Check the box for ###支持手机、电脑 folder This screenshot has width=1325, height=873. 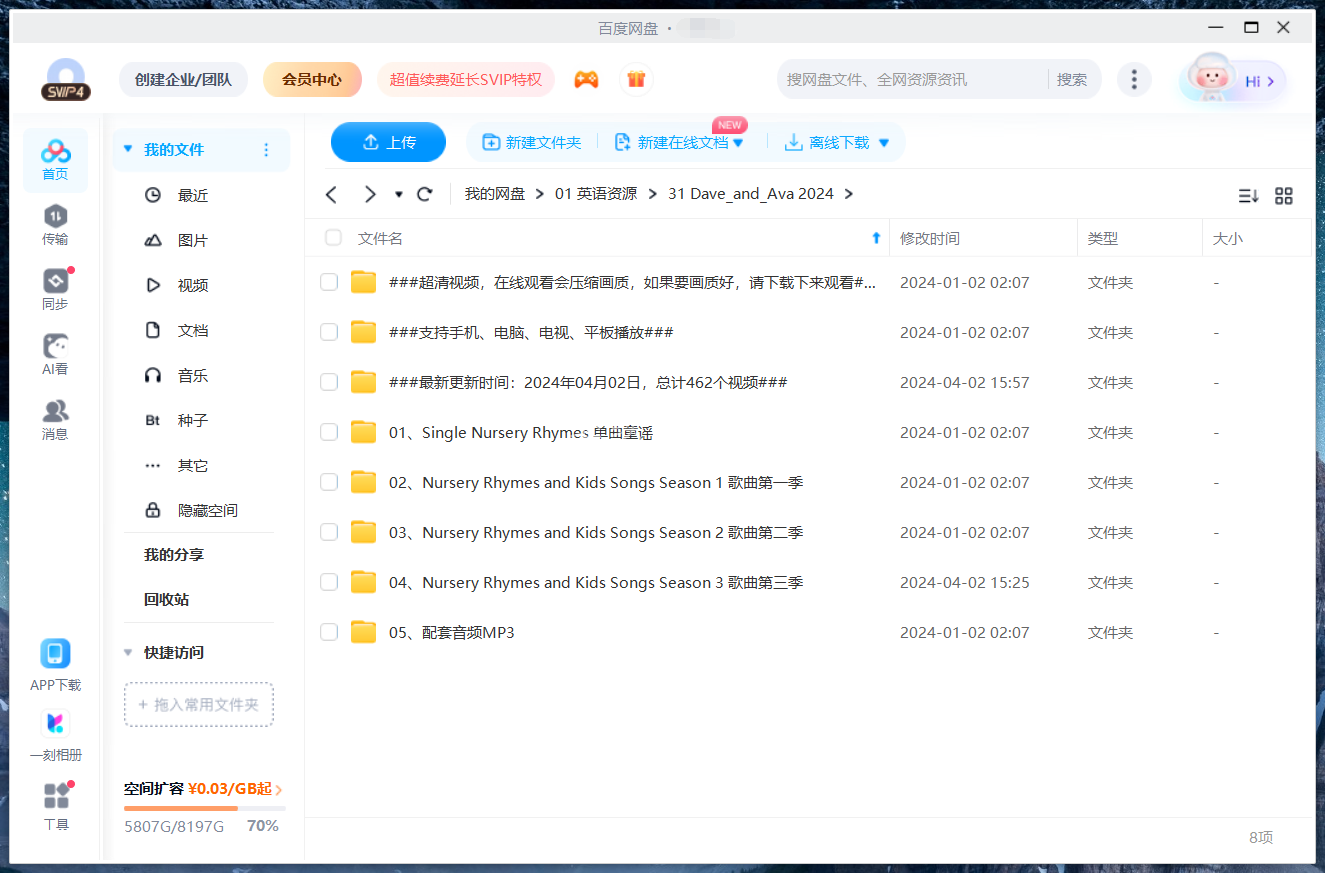tap(329, 332)
